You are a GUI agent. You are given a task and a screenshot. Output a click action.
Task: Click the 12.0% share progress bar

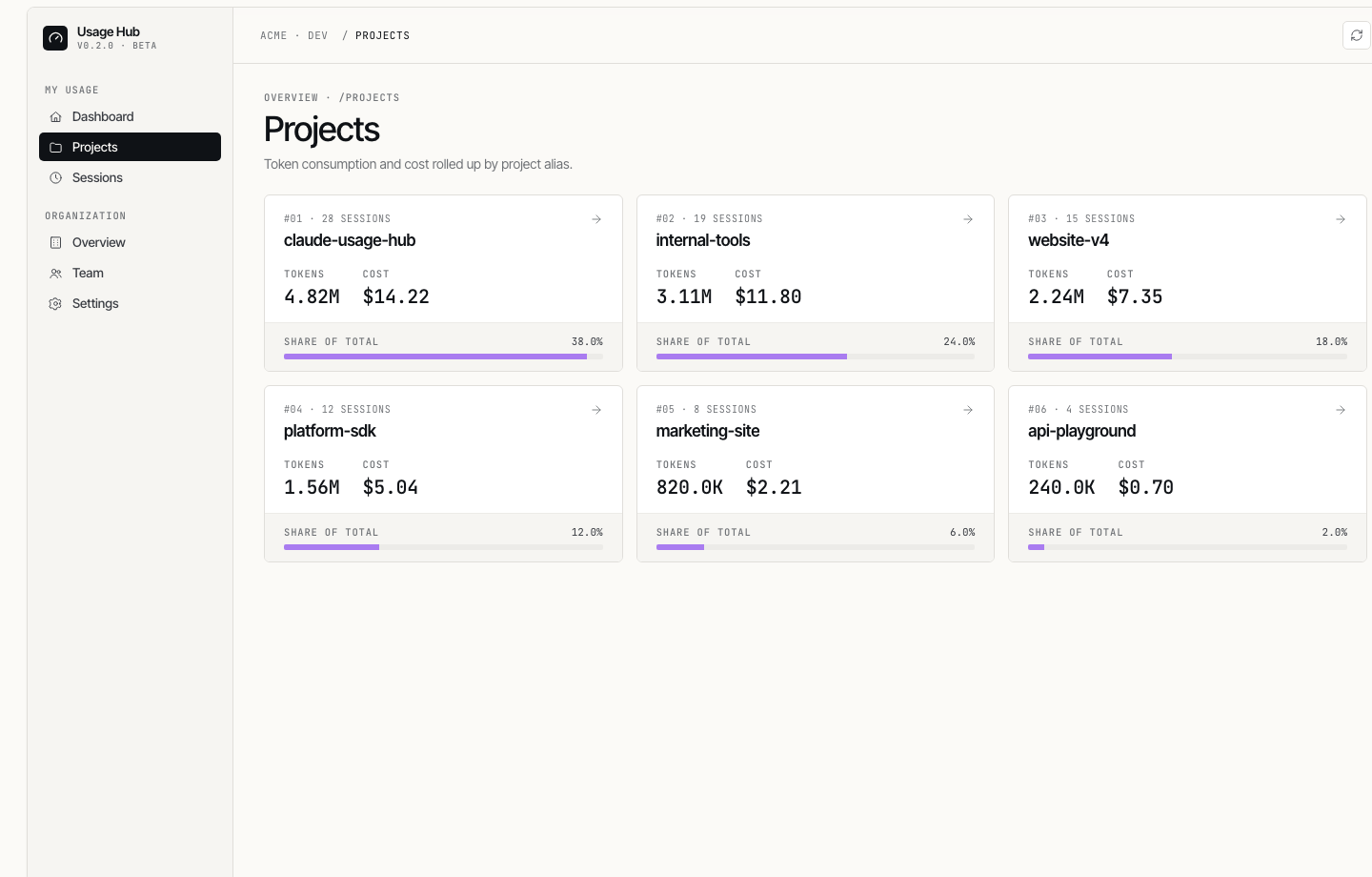point(443,547)
